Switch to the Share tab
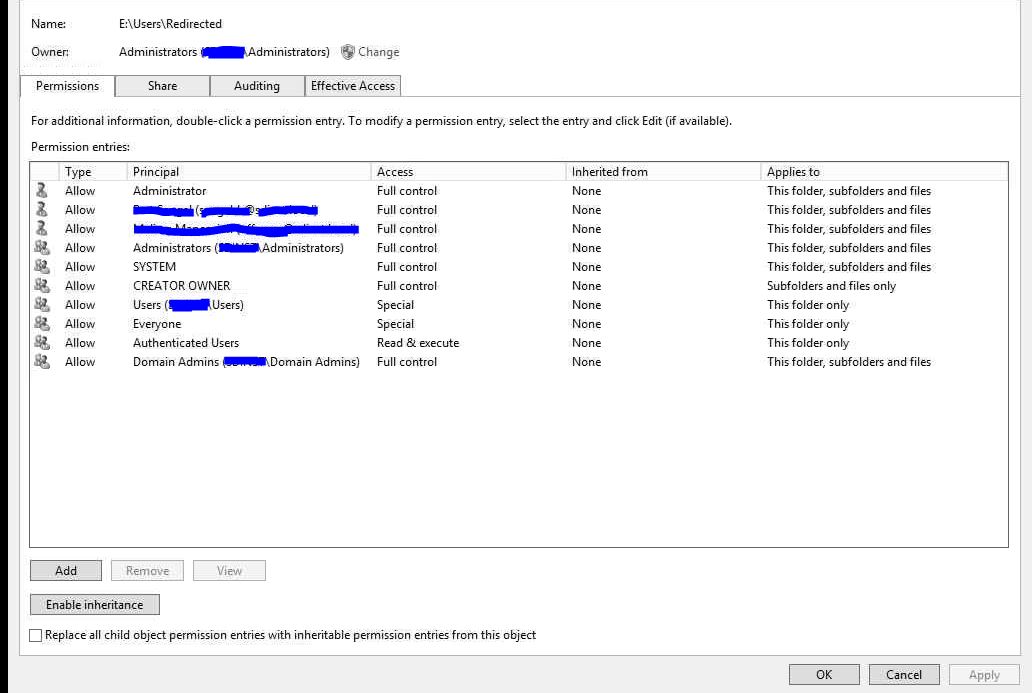This screenshot has width=1032, height=693. click(x=161, y=86)
